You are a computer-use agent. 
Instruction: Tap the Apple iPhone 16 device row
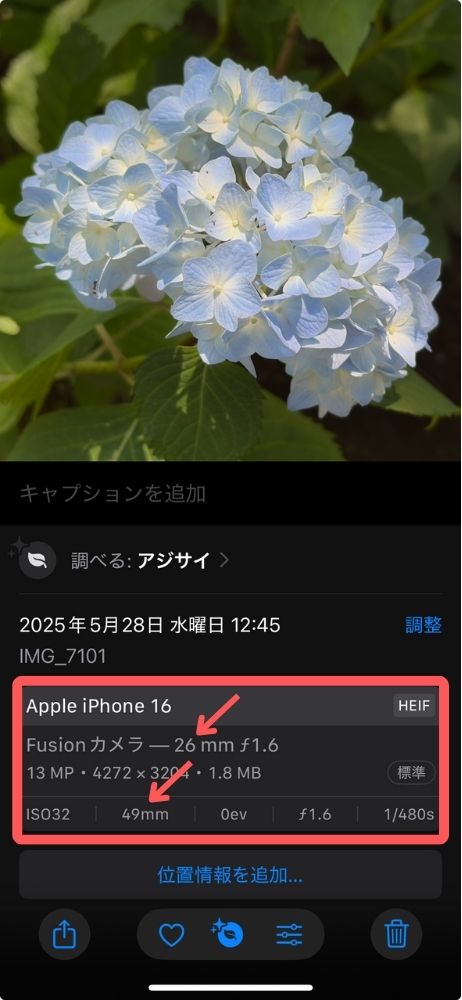click(x=230, y=706)
